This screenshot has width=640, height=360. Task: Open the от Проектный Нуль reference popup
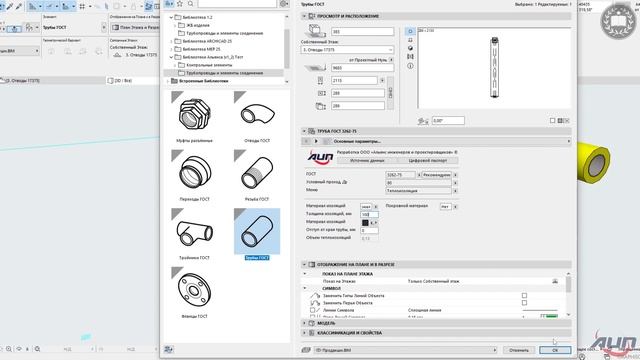click(391, 60)
